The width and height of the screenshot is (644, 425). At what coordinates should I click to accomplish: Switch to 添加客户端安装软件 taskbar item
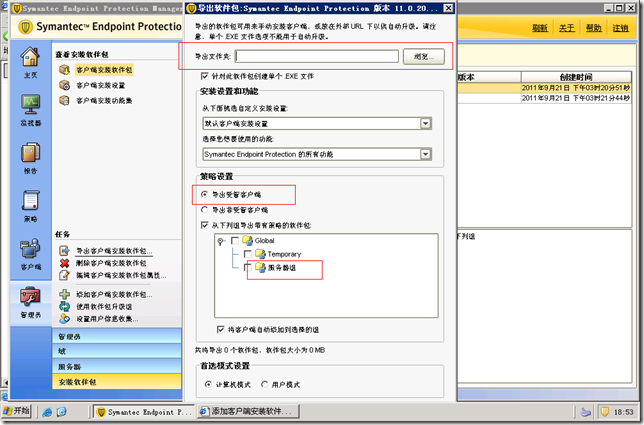point(248,411)
